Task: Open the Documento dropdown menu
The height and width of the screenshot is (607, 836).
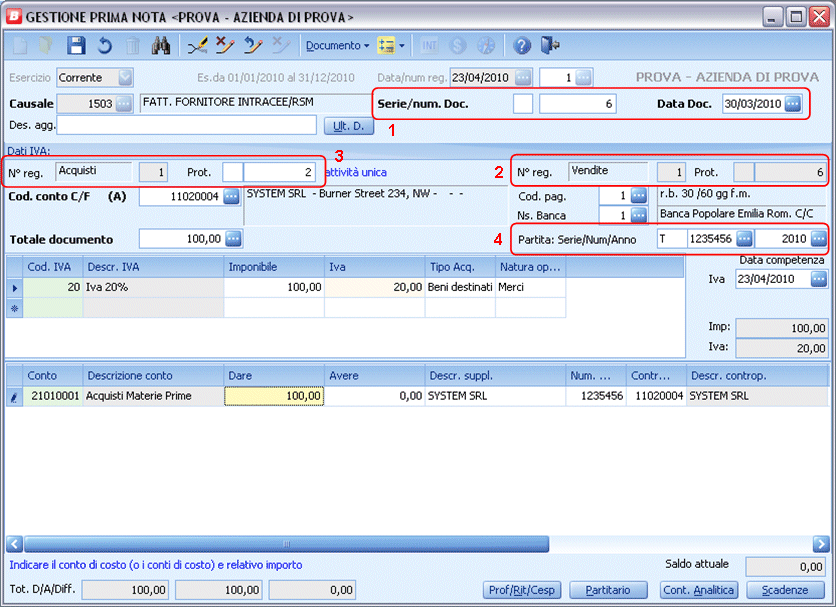Action: coord(337,46)
